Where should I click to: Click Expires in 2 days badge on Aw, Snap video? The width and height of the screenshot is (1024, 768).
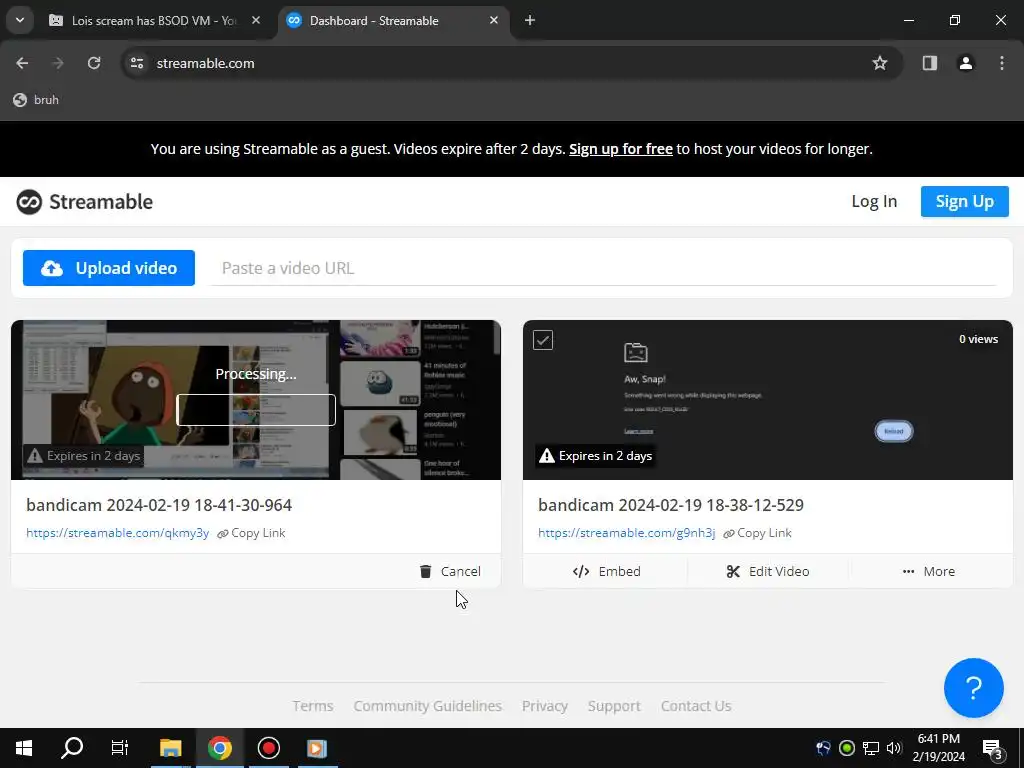596,456
